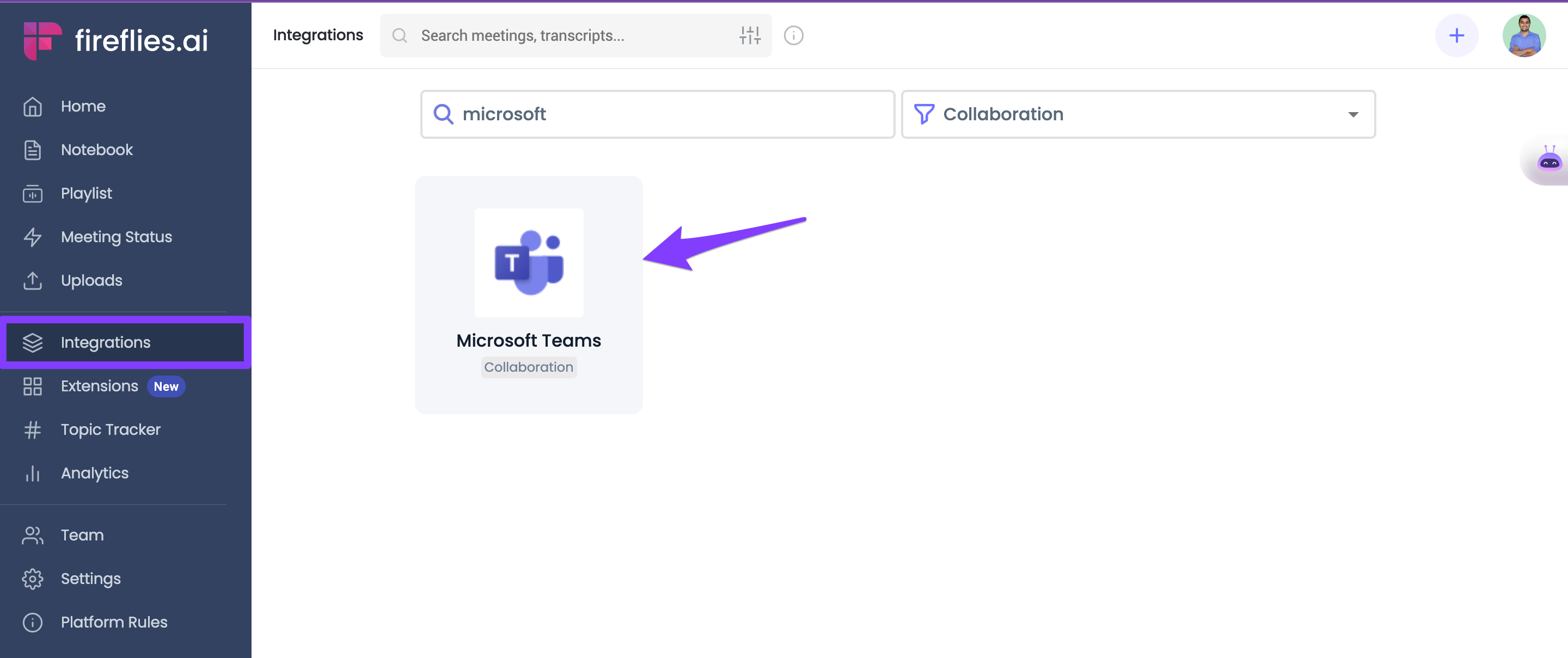This screenshot has width=1568, height=658.
Task: Click the Topic Tracker hash icon
Action: tap(32, 430)
